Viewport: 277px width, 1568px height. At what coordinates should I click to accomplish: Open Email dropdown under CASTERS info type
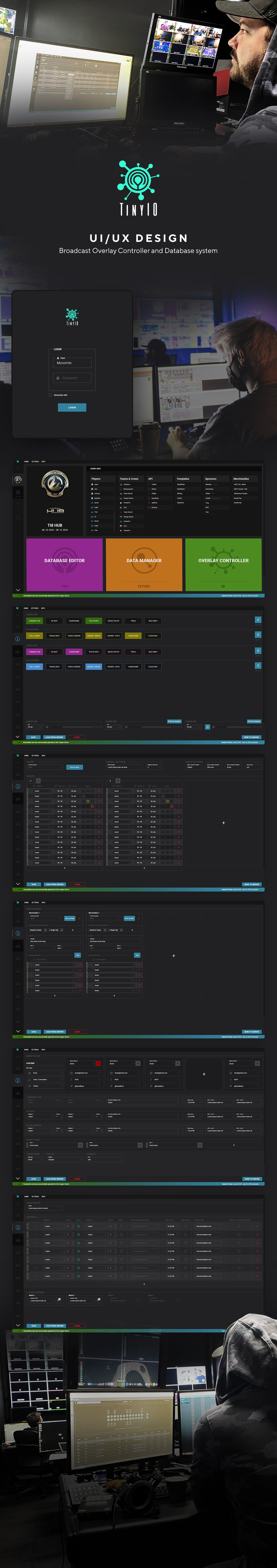tap(45, 1073)
